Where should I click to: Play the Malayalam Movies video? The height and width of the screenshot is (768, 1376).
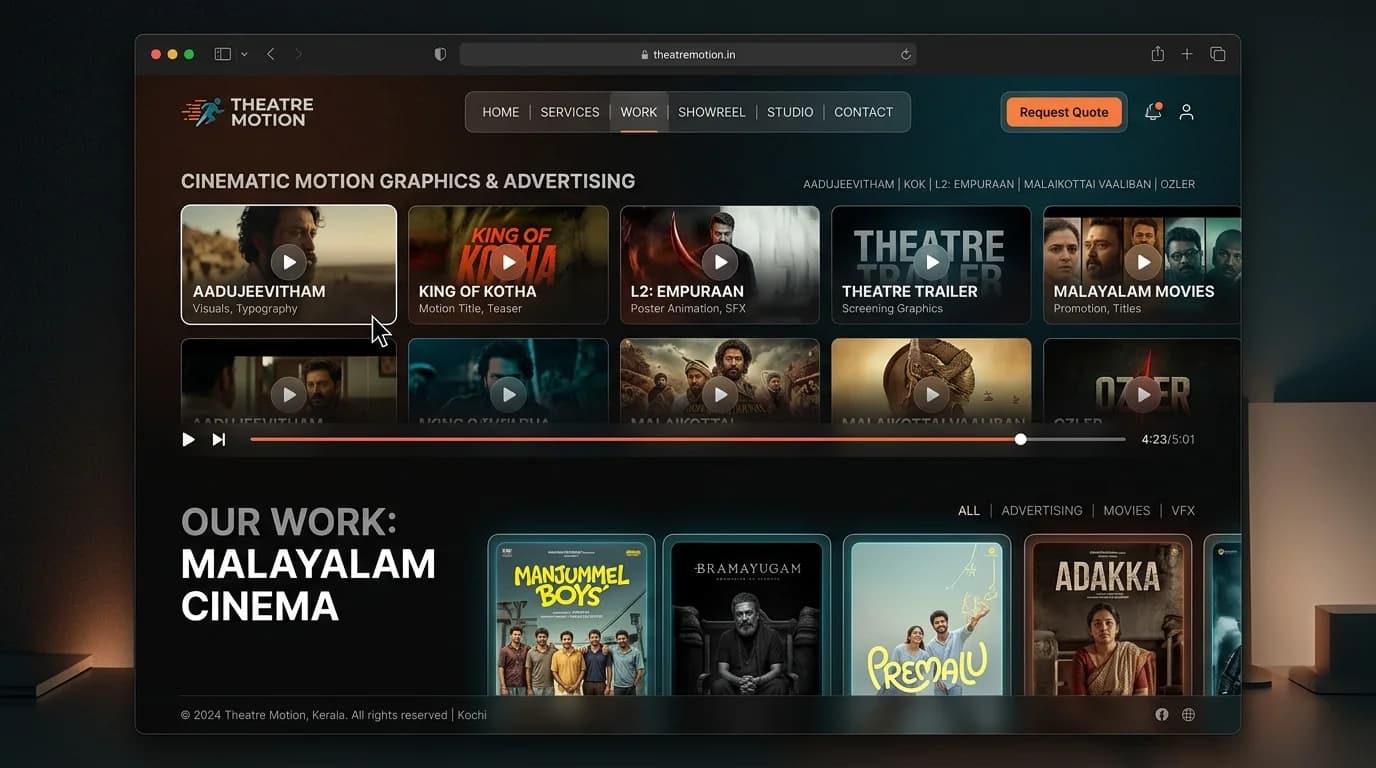click(x=1143, y=262)
